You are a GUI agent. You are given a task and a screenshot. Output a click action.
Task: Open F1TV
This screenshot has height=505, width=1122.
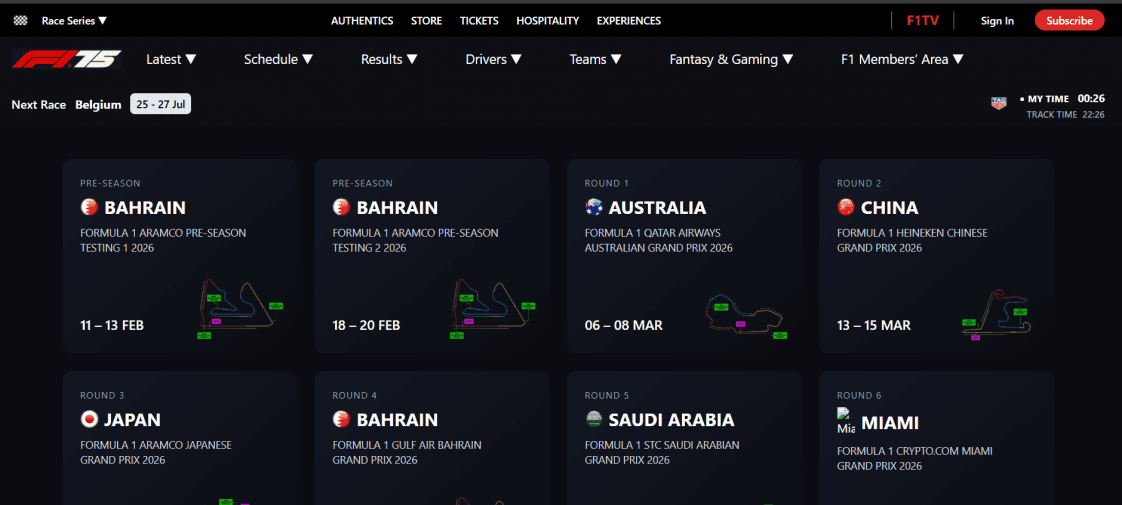tap(922, 21)
